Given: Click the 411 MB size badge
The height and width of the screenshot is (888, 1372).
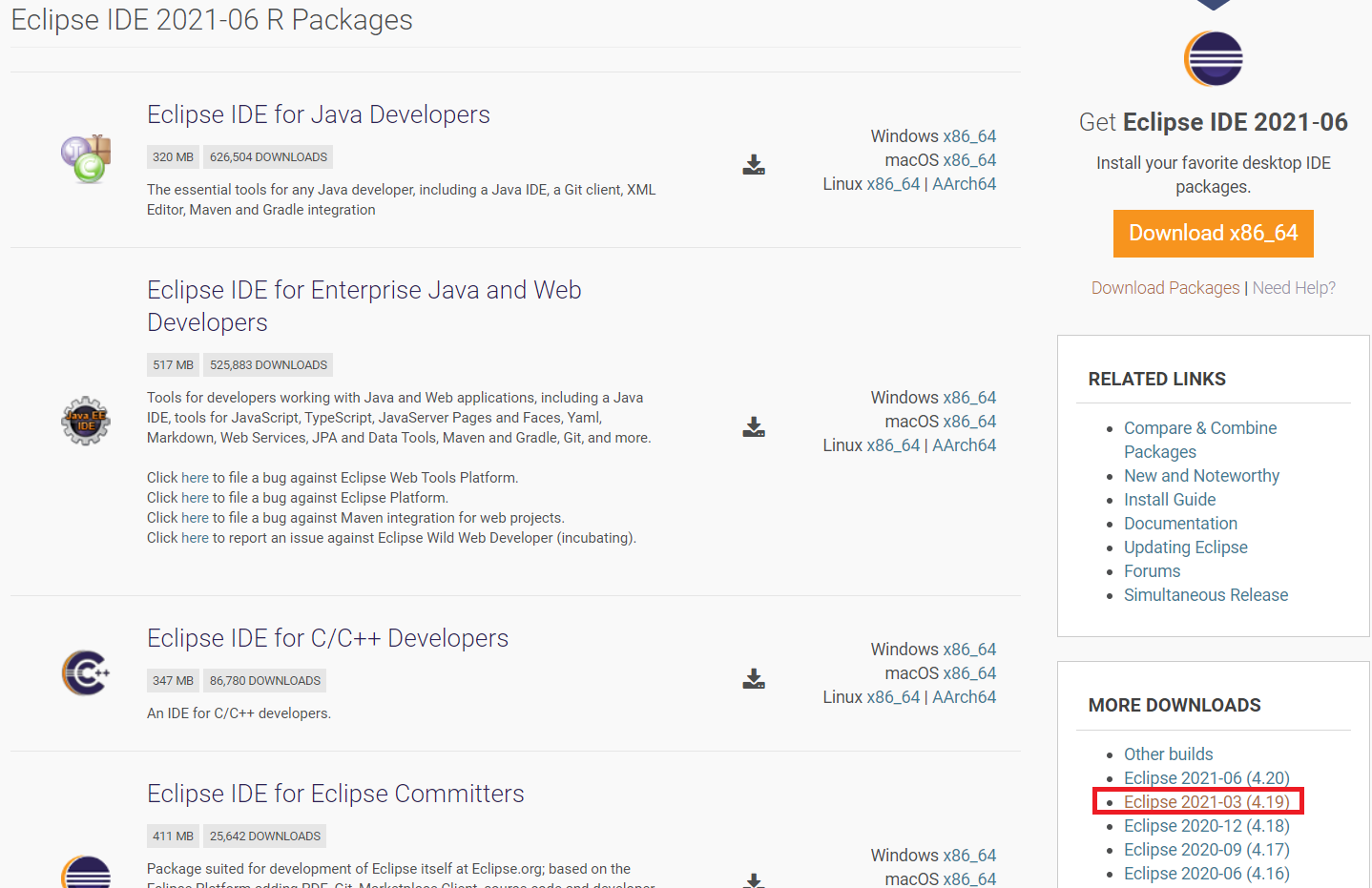Looking at the screenshot, I should click(173, 836).
